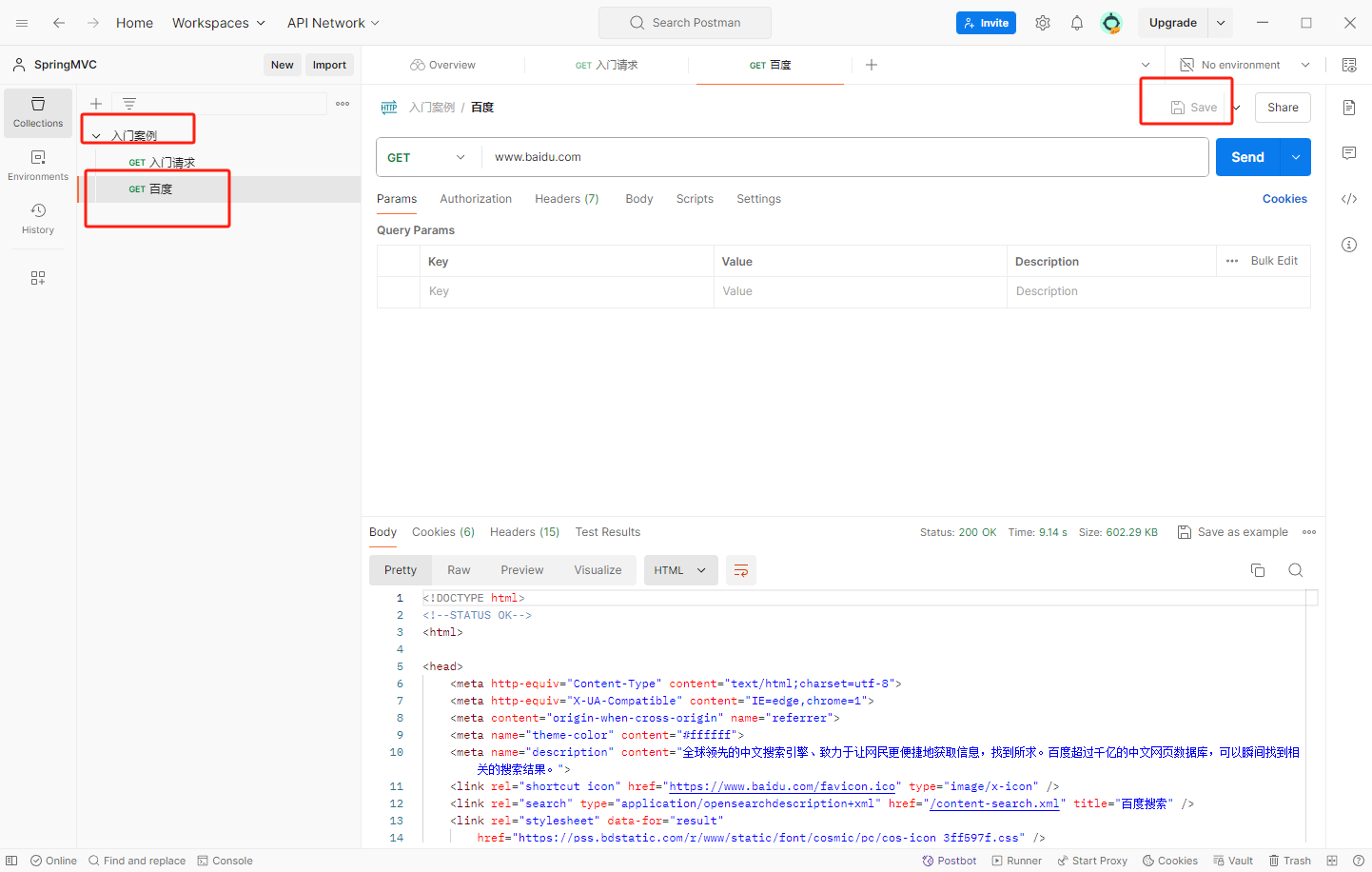Open the request Body tab
The width and height of the screenshot is (1372, 872).
[639, 199]
